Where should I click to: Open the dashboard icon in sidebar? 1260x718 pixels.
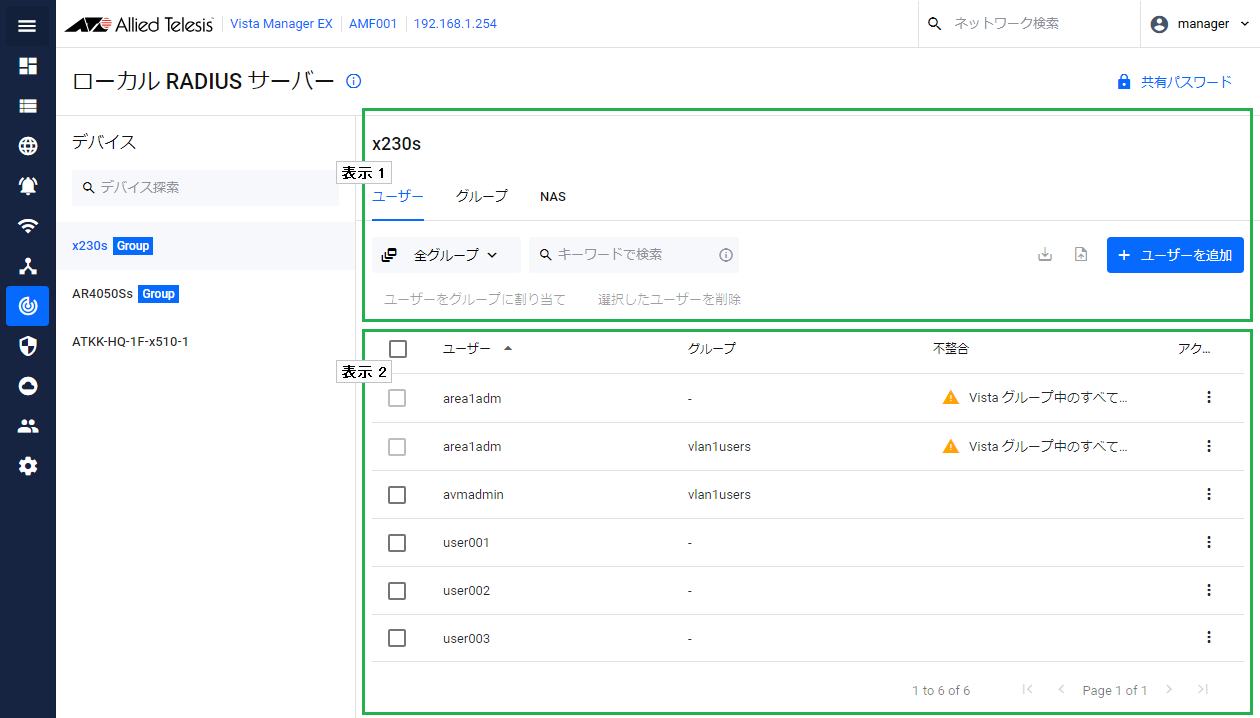[x=27, y=66]
